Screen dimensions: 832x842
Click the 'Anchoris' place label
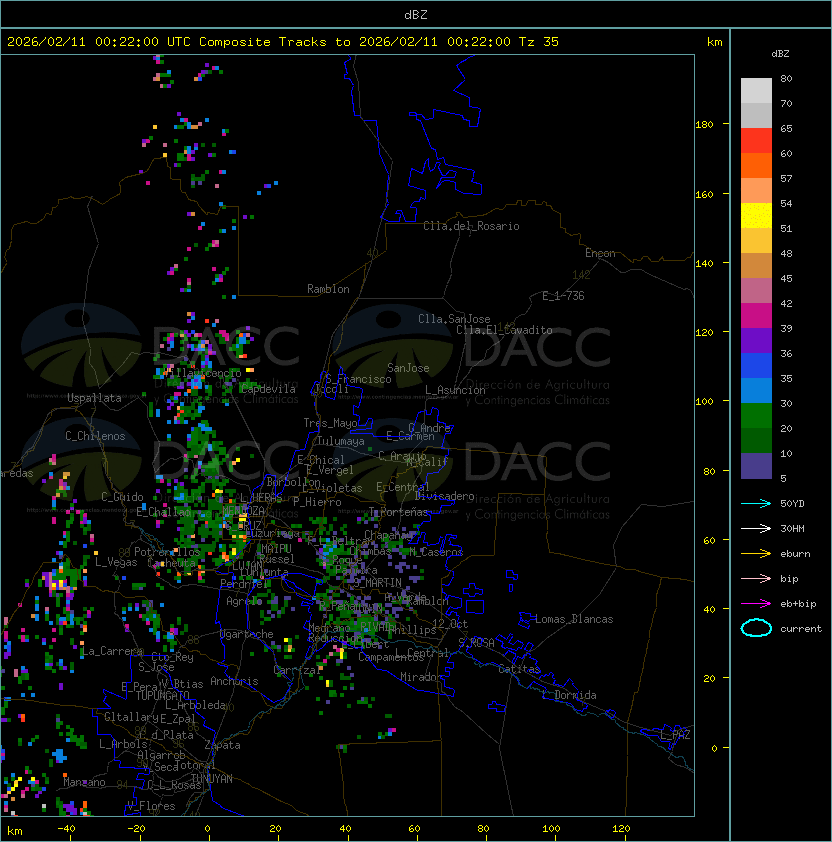coord(234,681)
